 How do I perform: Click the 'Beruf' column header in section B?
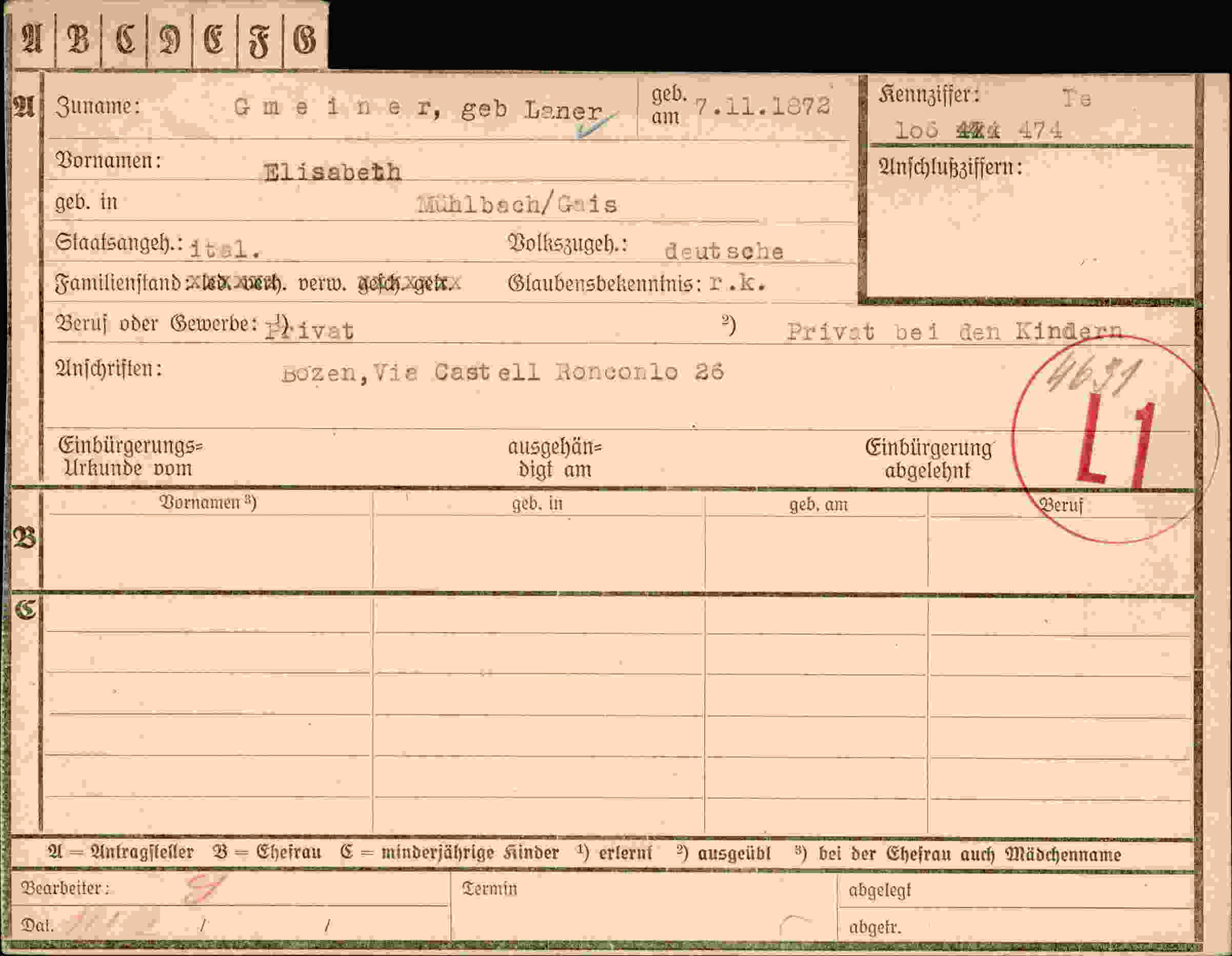(x=1061, y=505)
